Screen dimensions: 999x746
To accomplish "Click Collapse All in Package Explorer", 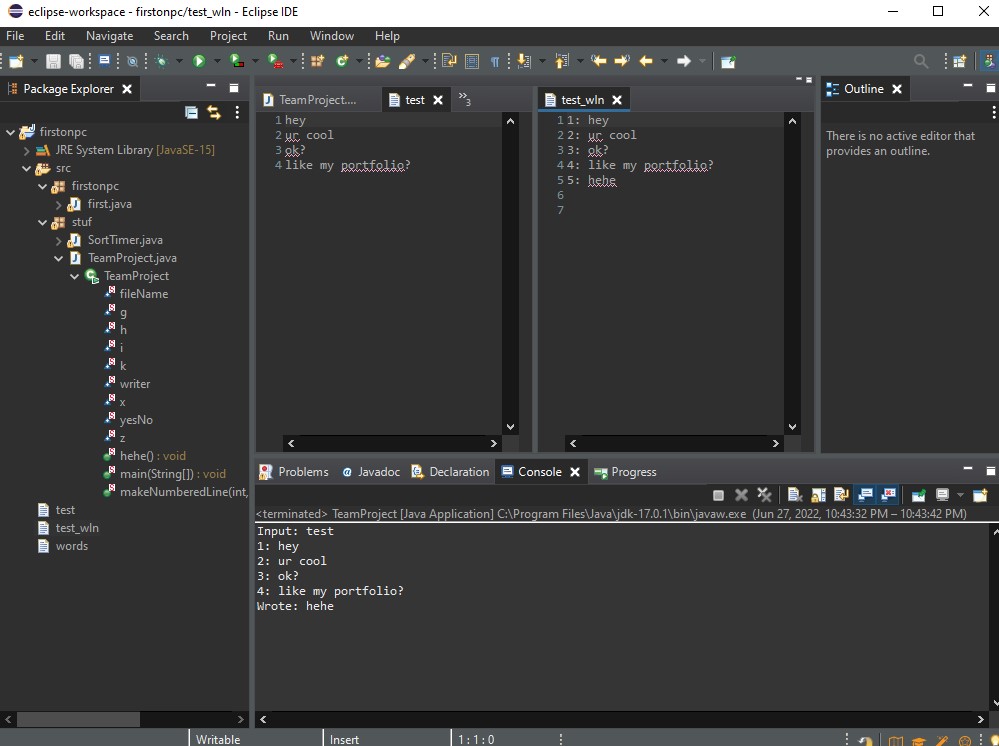I will (191, 113).
